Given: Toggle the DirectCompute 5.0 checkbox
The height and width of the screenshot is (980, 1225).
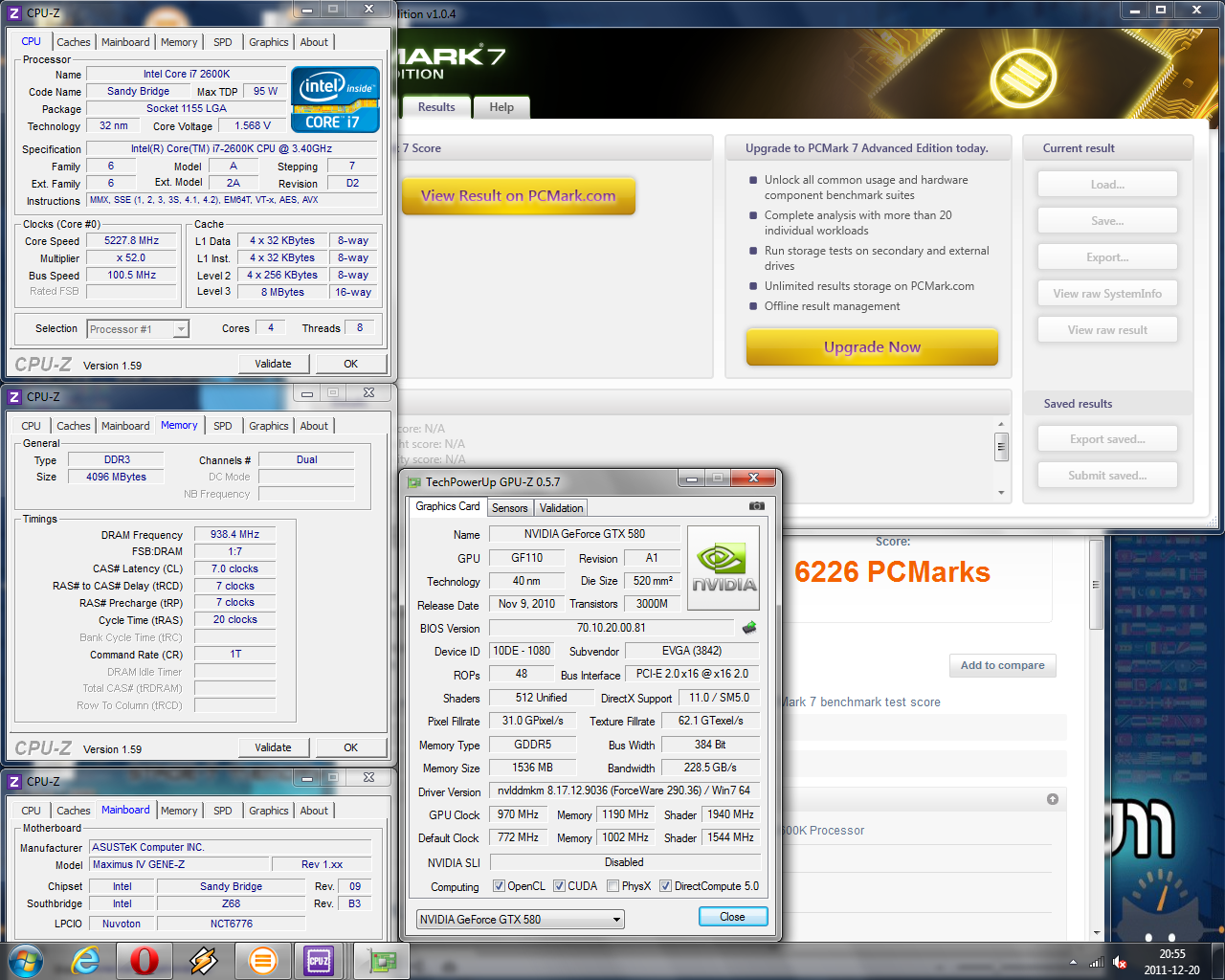Looking at the screenshot, I should (666, 886).
